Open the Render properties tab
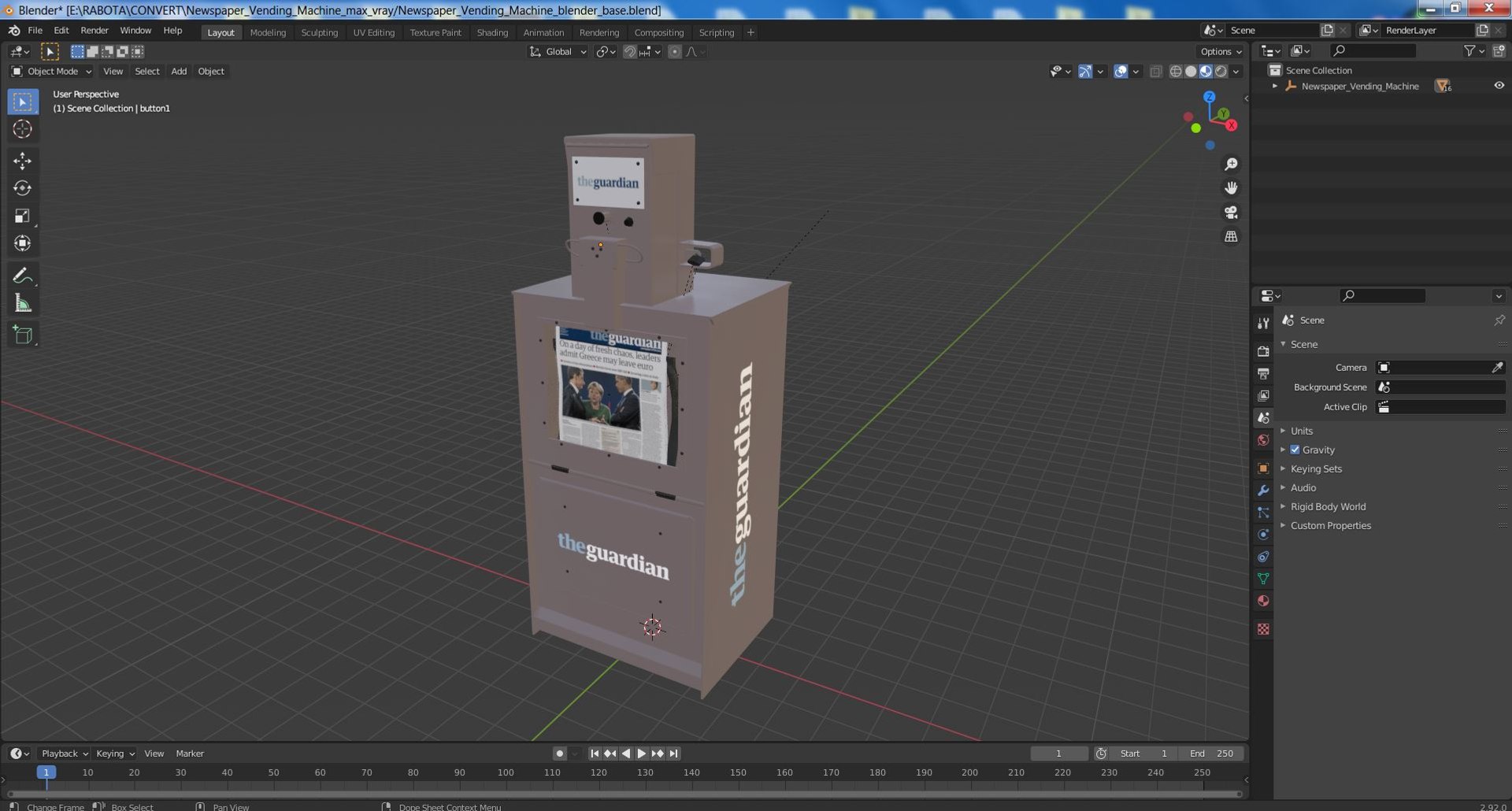1512x811 pixels. point(1263,351)
